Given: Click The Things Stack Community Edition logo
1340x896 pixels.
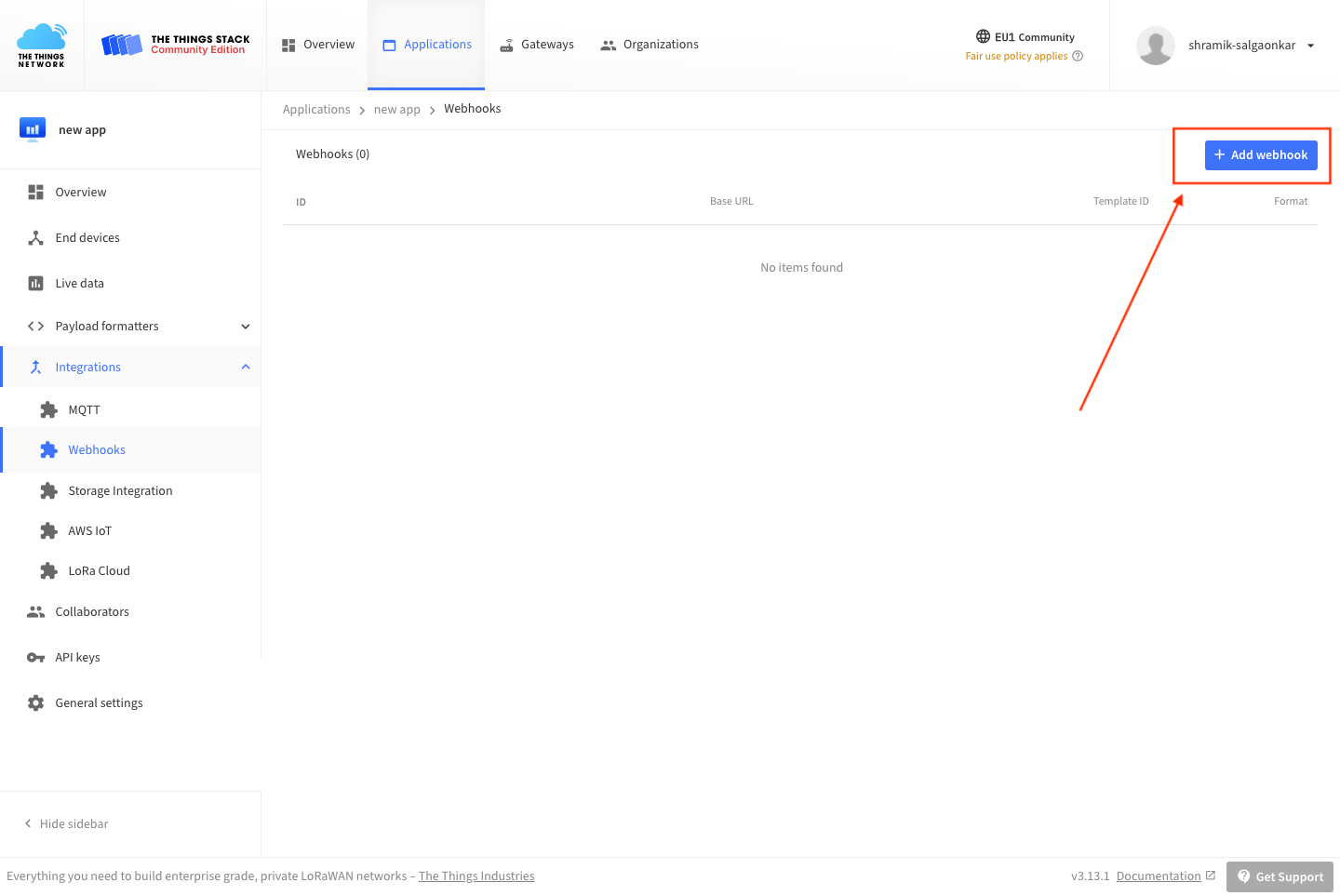Looking at the screenshot, I should coord(176,45).
